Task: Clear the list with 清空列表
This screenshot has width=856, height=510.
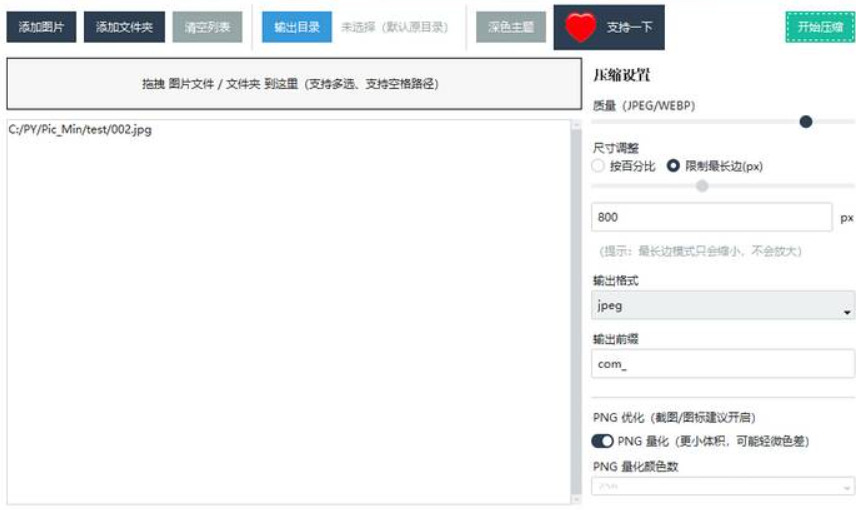Action: (x=207, y=27)
